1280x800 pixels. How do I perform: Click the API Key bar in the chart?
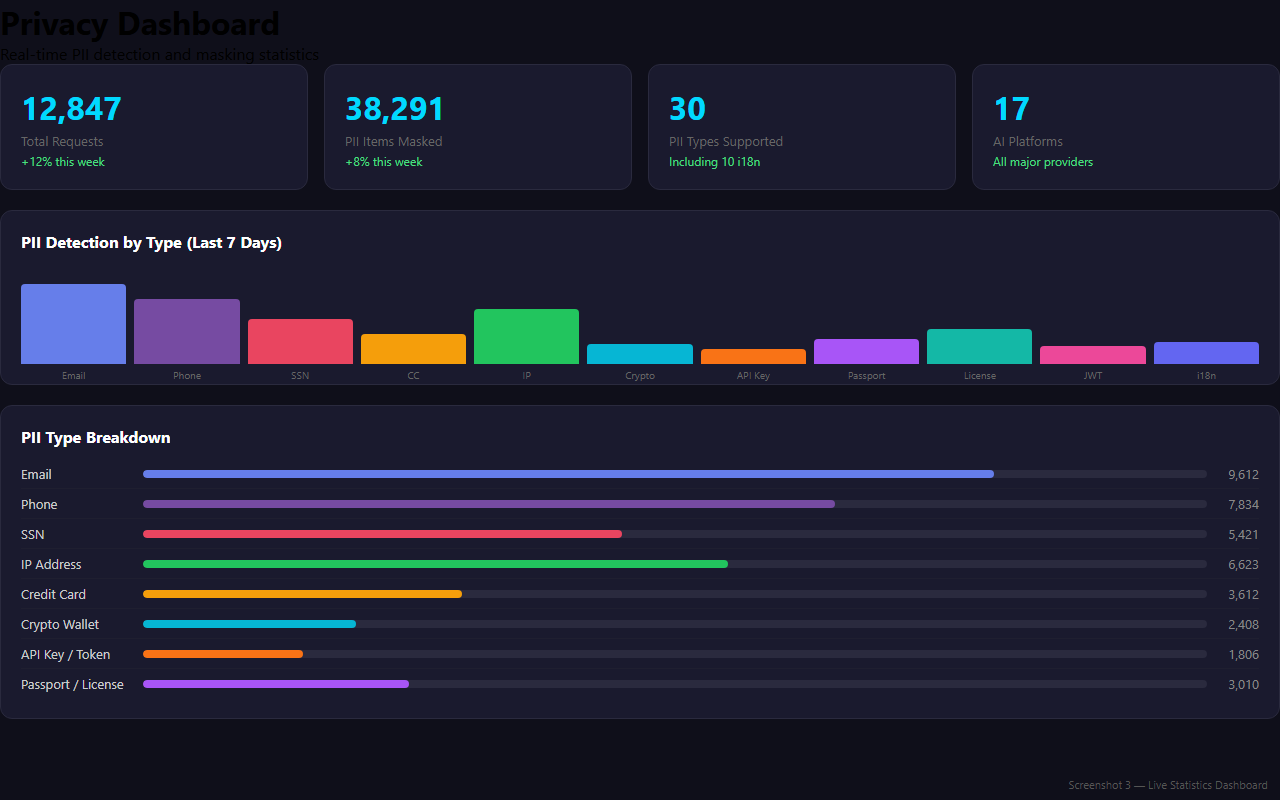coord(753,356)
